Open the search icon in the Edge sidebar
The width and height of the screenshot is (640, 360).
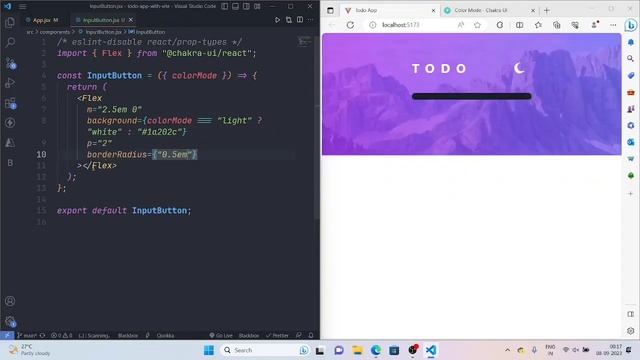(631, 59)
